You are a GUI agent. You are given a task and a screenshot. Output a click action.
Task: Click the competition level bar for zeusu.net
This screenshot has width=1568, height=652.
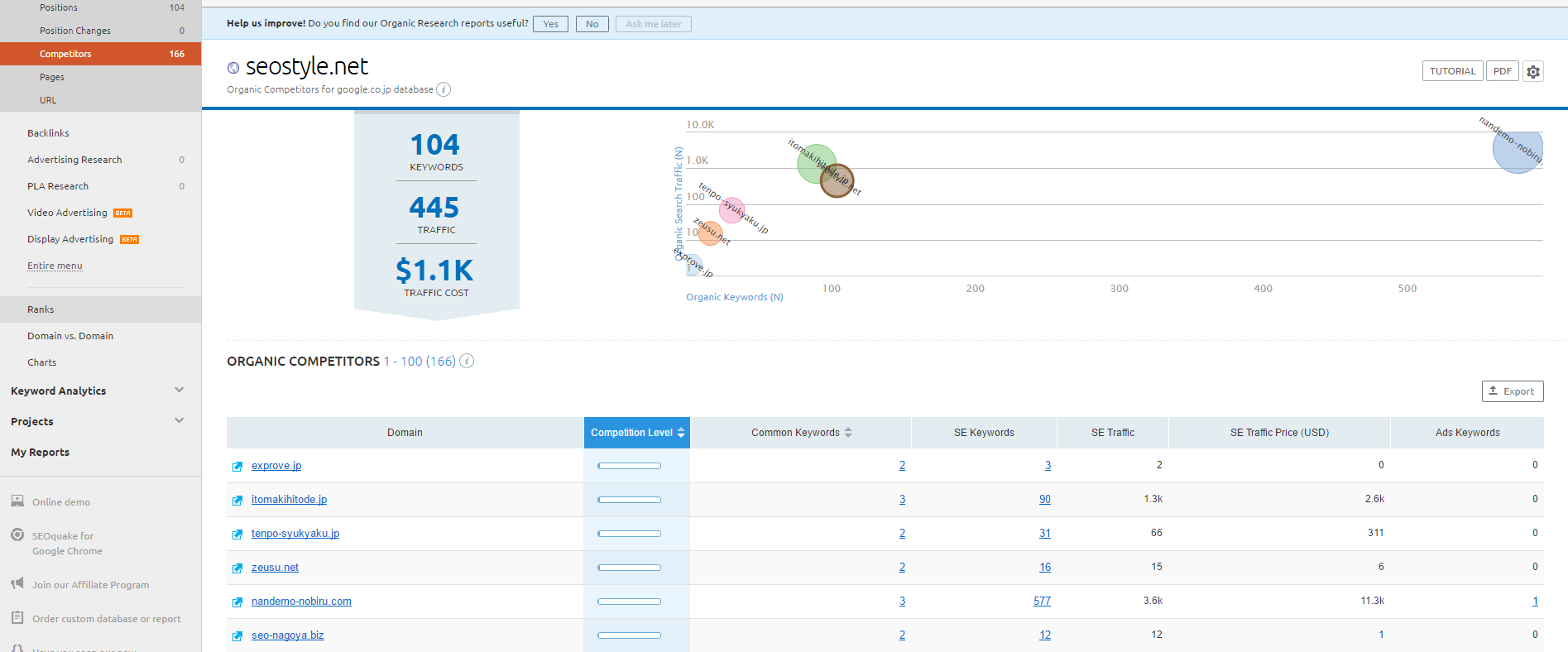[x=629, y=568]
